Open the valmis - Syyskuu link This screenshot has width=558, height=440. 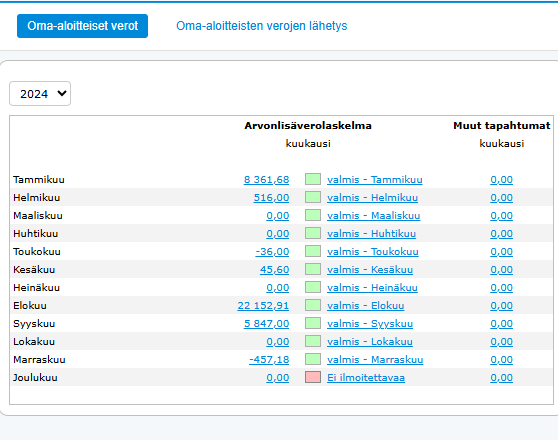click(x=370, y=324)
